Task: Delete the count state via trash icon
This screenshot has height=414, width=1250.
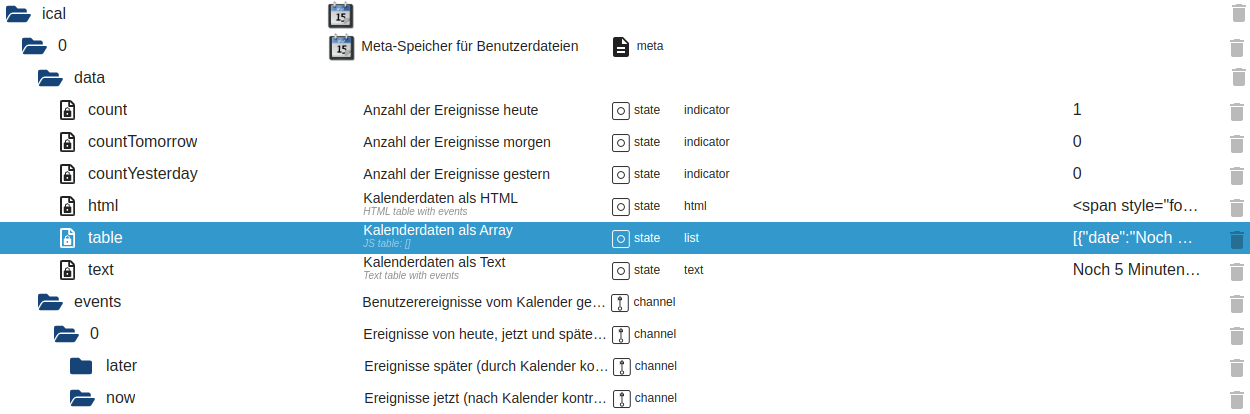Action: tap(1236, 110)
